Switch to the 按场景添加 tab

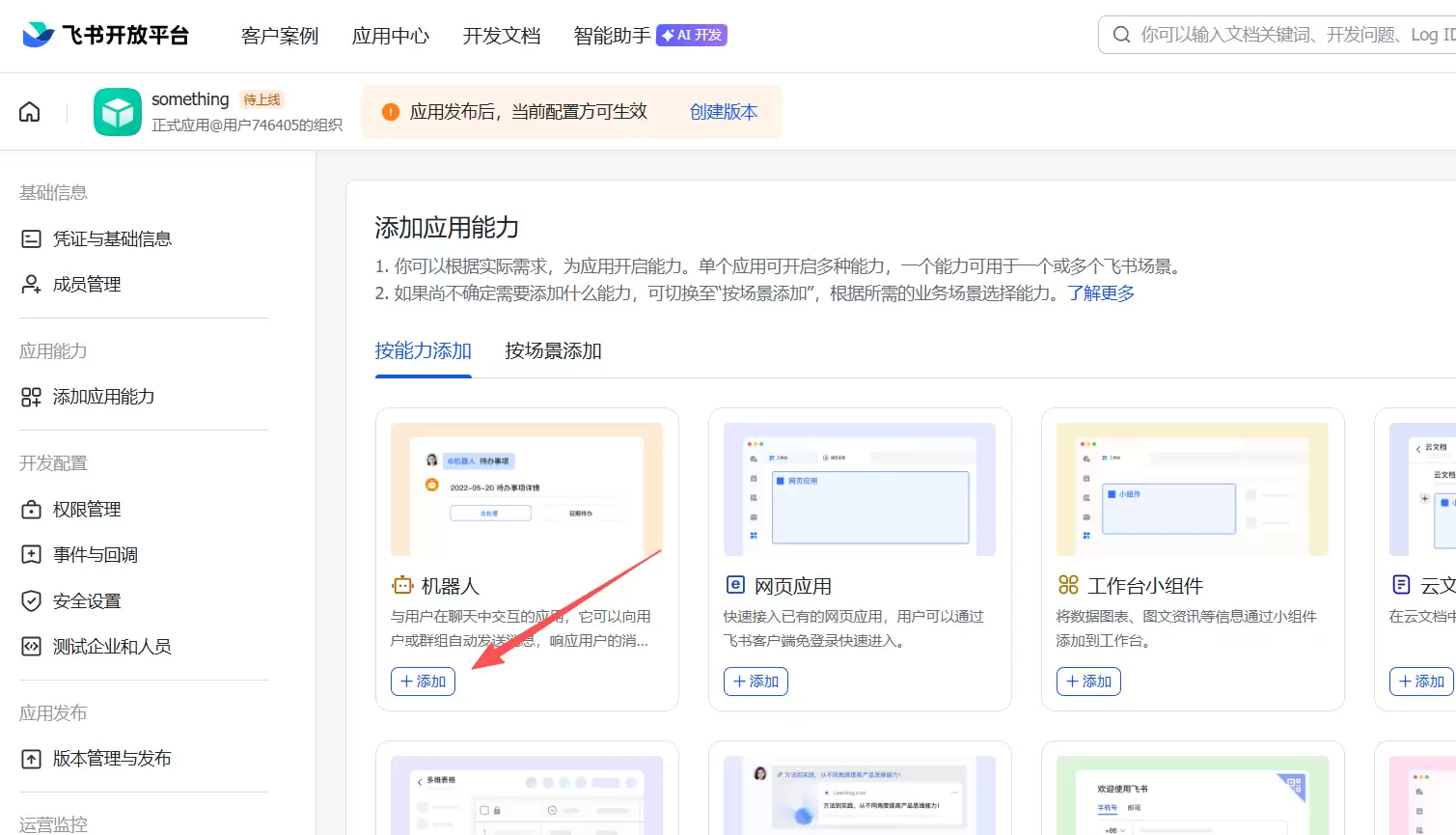[x=553, y=350]
